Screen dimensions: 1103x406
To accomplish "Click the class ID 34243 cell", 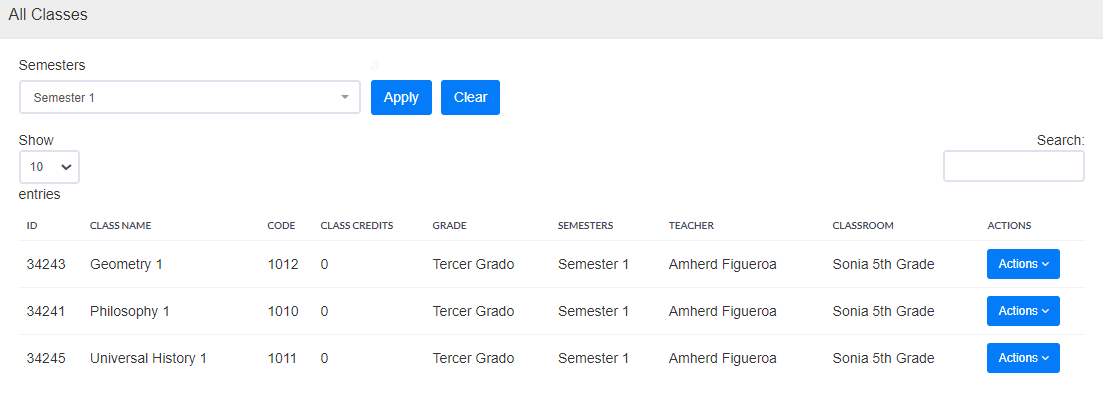I will (46, 264).
